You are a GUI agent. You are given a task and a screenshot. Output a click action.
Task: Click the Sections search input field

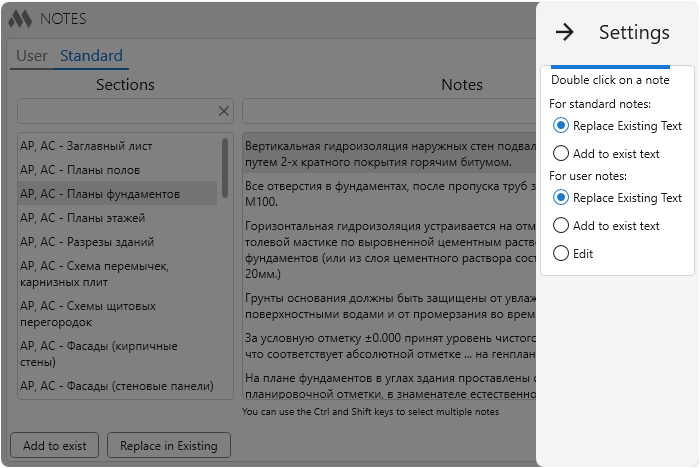117,111
